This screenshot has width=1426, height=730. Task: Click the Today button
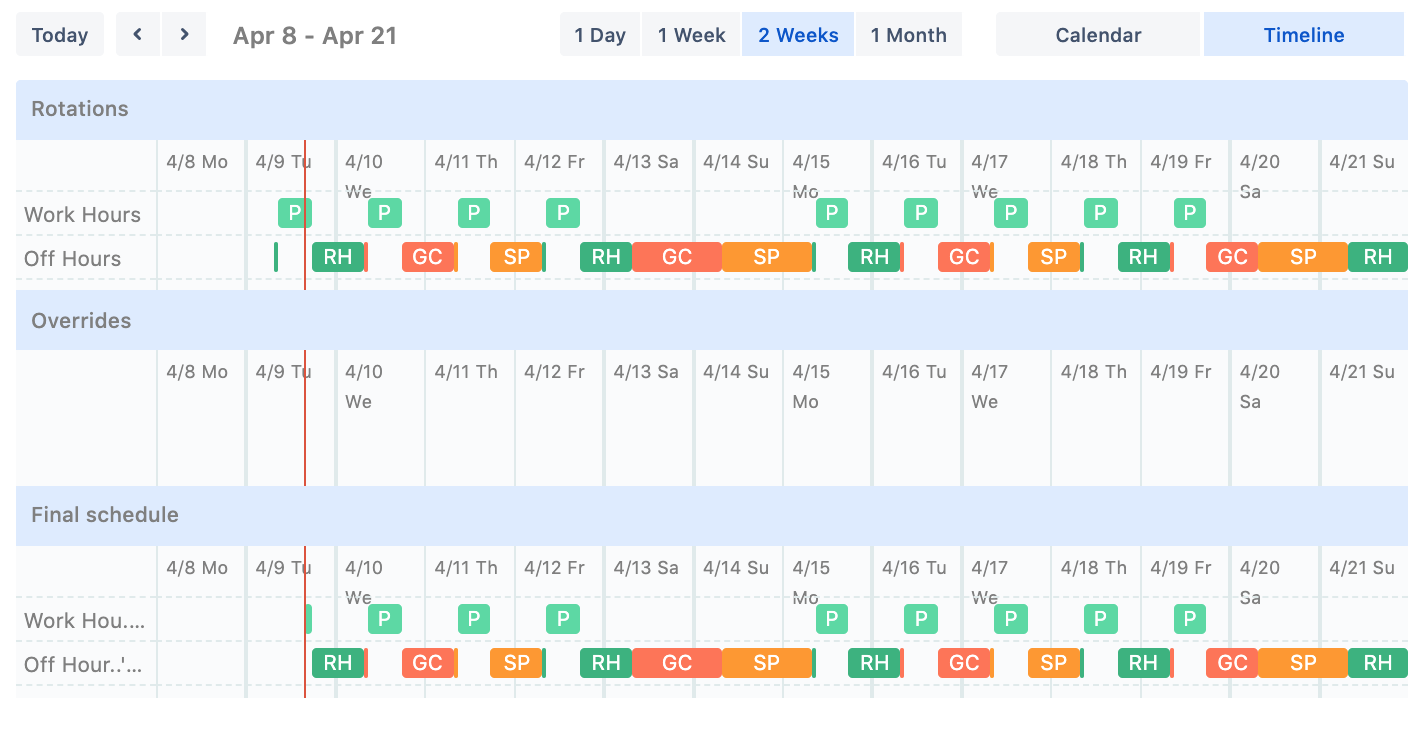pos(60,35)
